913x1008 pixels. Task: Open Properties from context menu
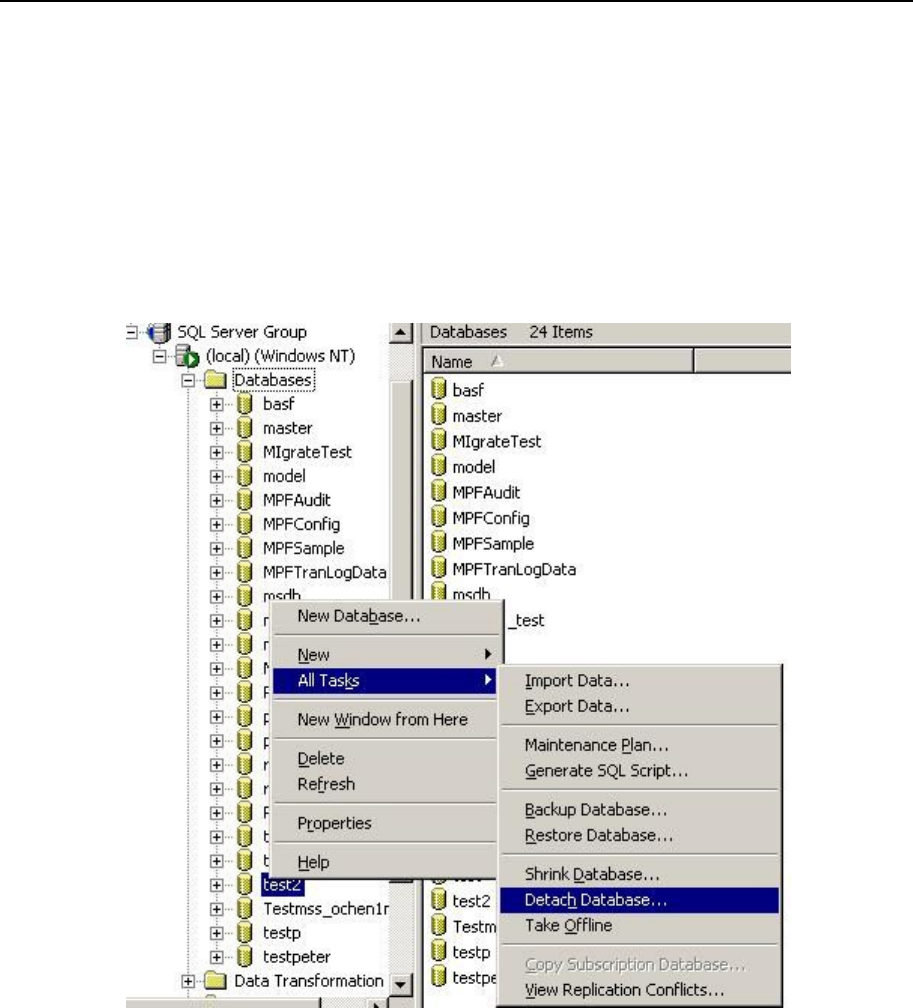pyautogui.click(x=384, y=824)
